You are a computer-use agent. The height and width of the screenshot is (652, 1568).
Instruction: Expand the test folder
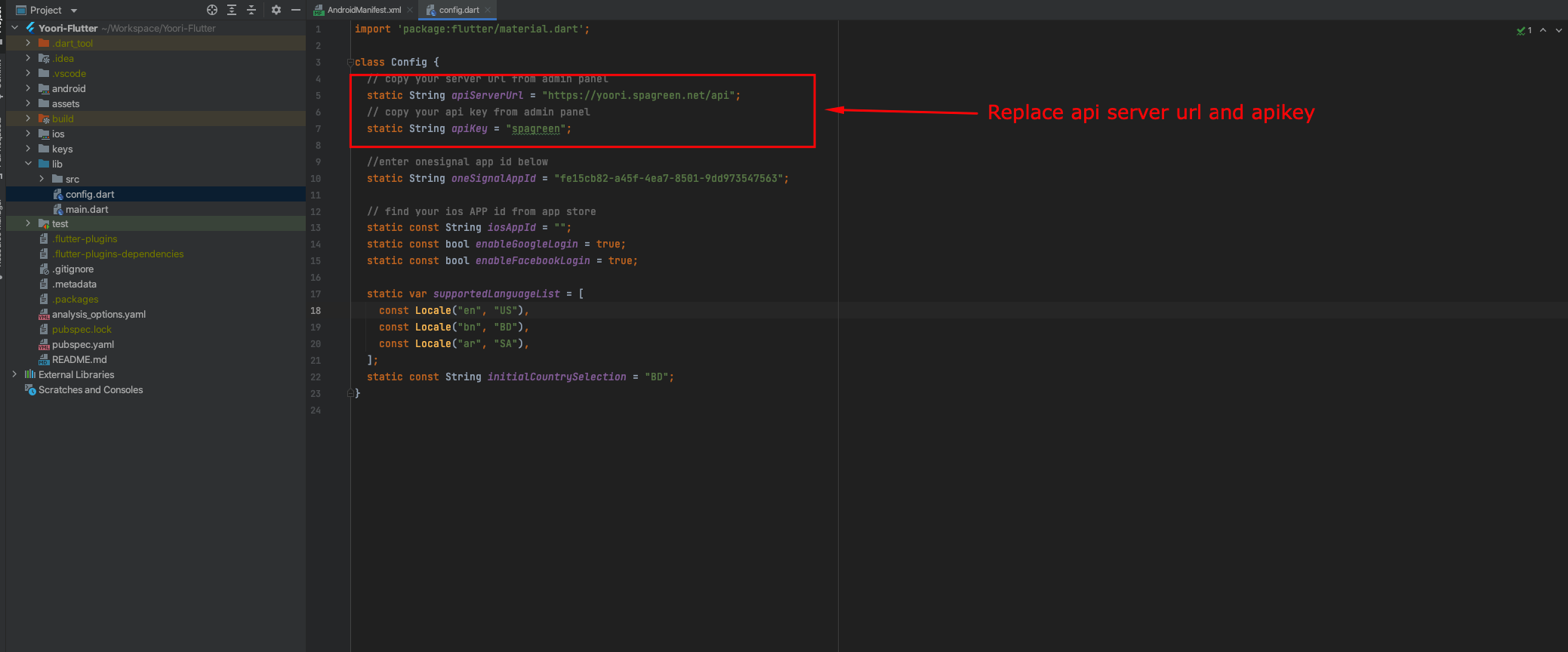coord(28,223)
